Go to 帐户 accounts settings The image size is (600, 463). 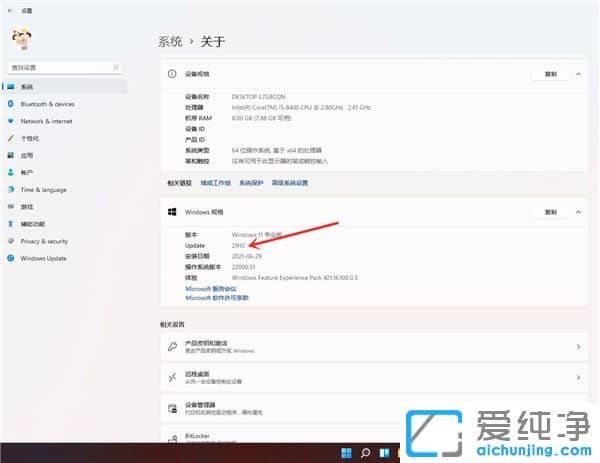pyautogui.click(x=27, y=172)
